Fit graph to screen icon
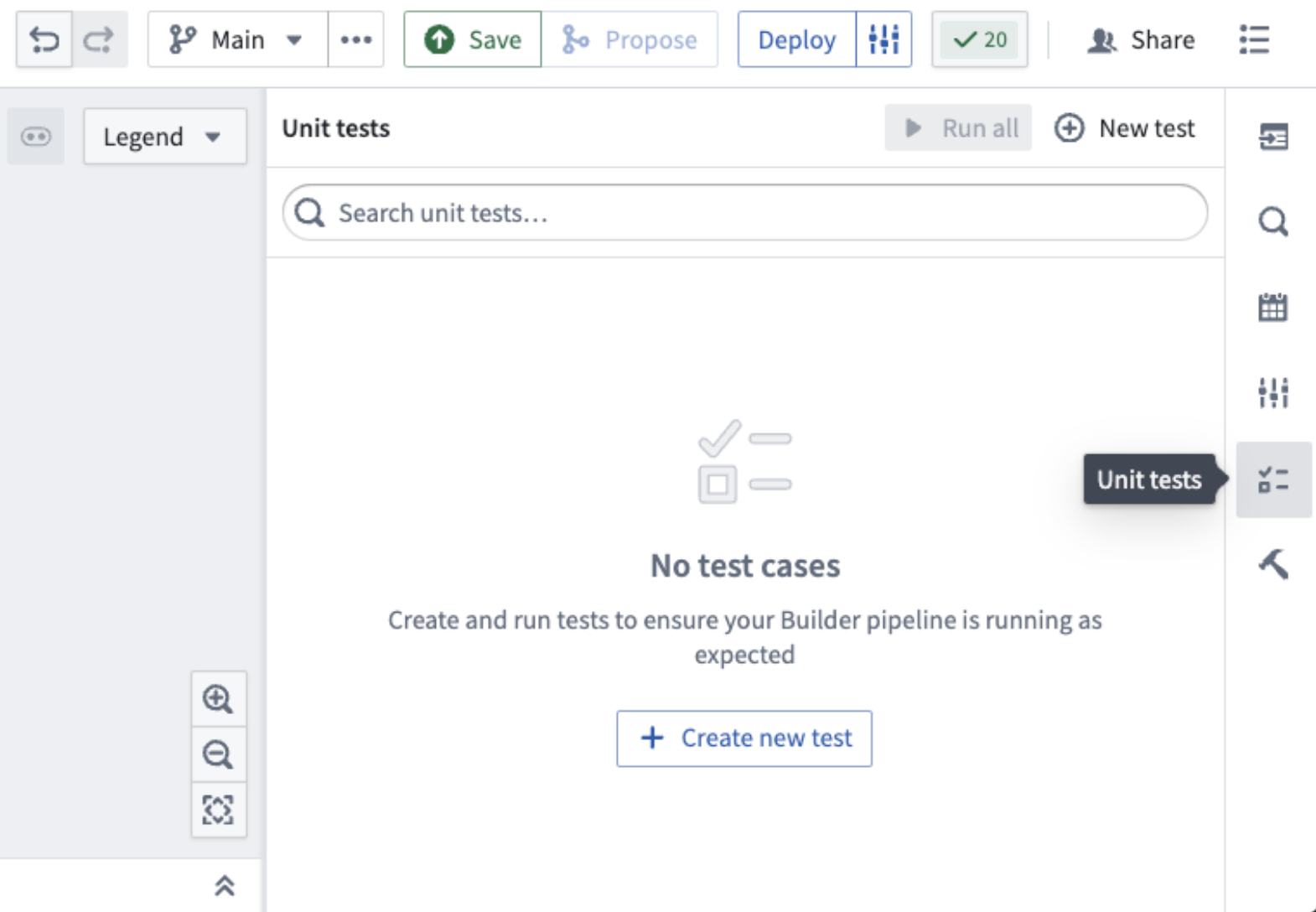This screenshot has height=912, width=1316. 219,810
